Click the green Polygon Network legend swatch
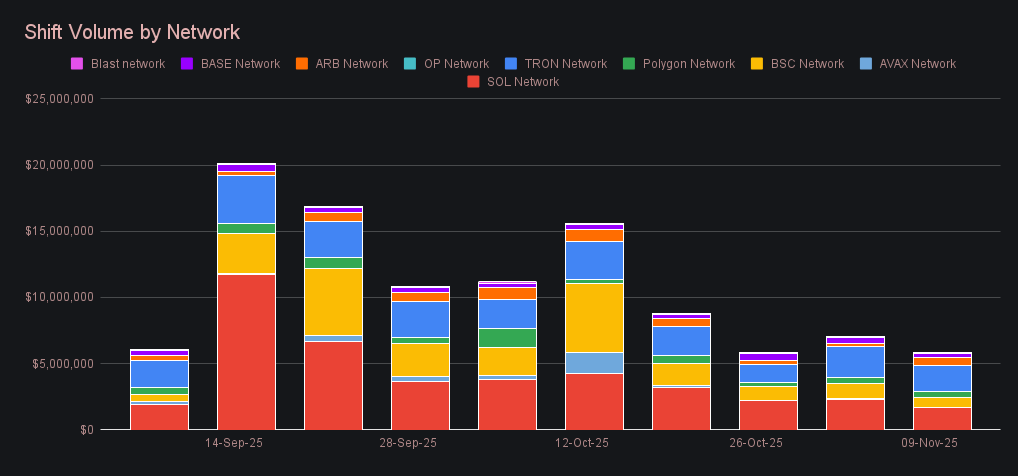Image resolution: width=1018 pixels, height=476 pixels. tap(628, 64)
